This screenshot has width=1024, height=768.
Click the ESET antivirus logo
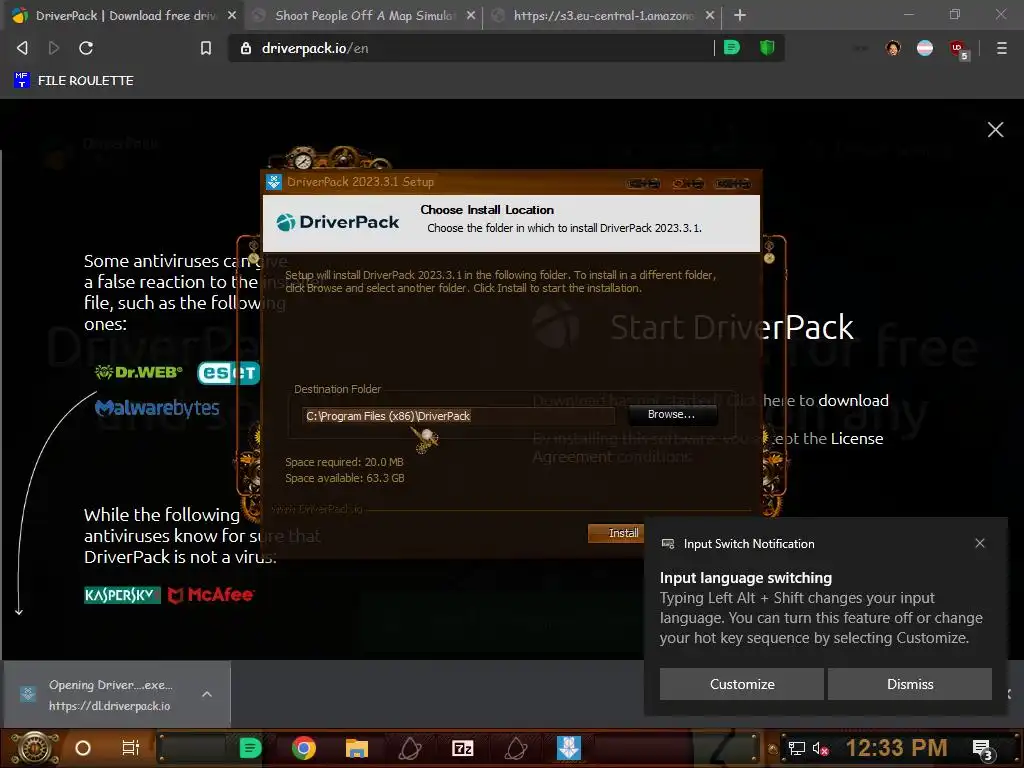point(229,372)
